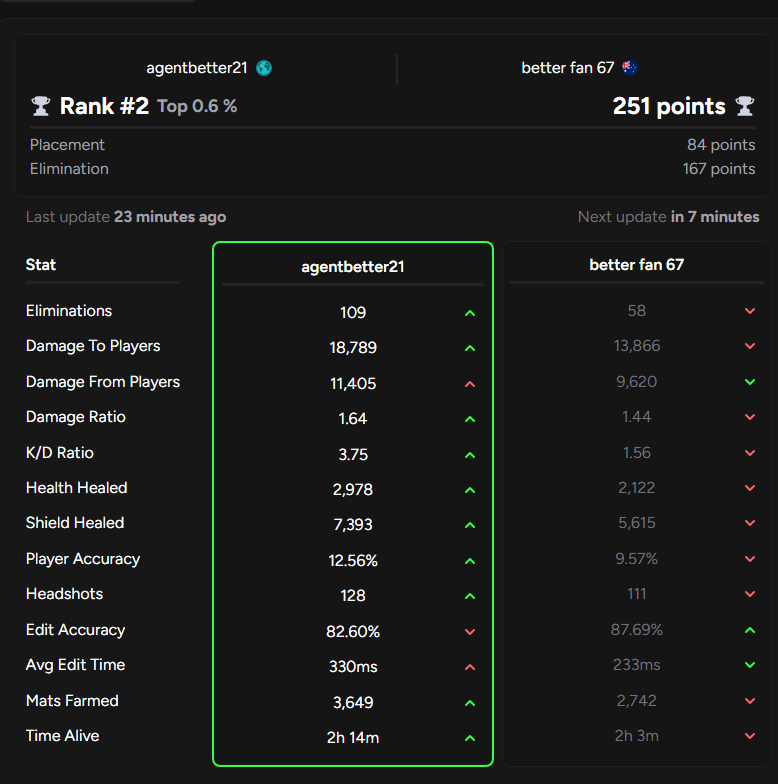
Task: Click the green arrow for agentbetter21 Damage To Players
Action: 470,348
